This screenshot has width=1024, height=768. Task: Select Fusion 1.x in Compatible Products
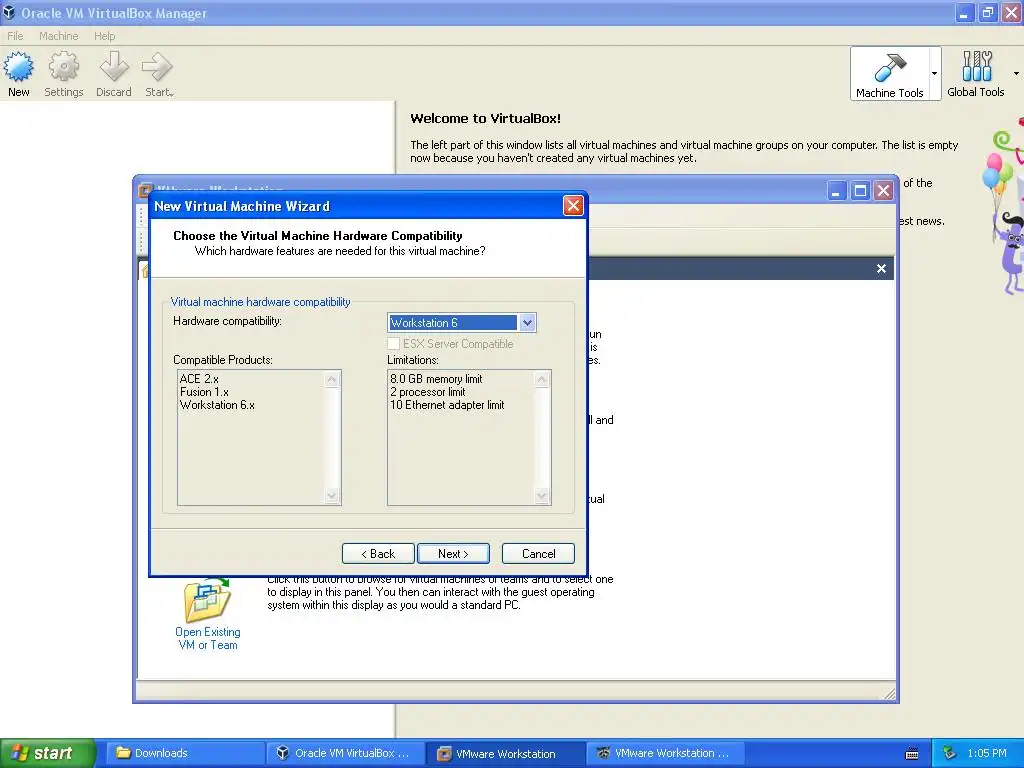click(204, 392)
